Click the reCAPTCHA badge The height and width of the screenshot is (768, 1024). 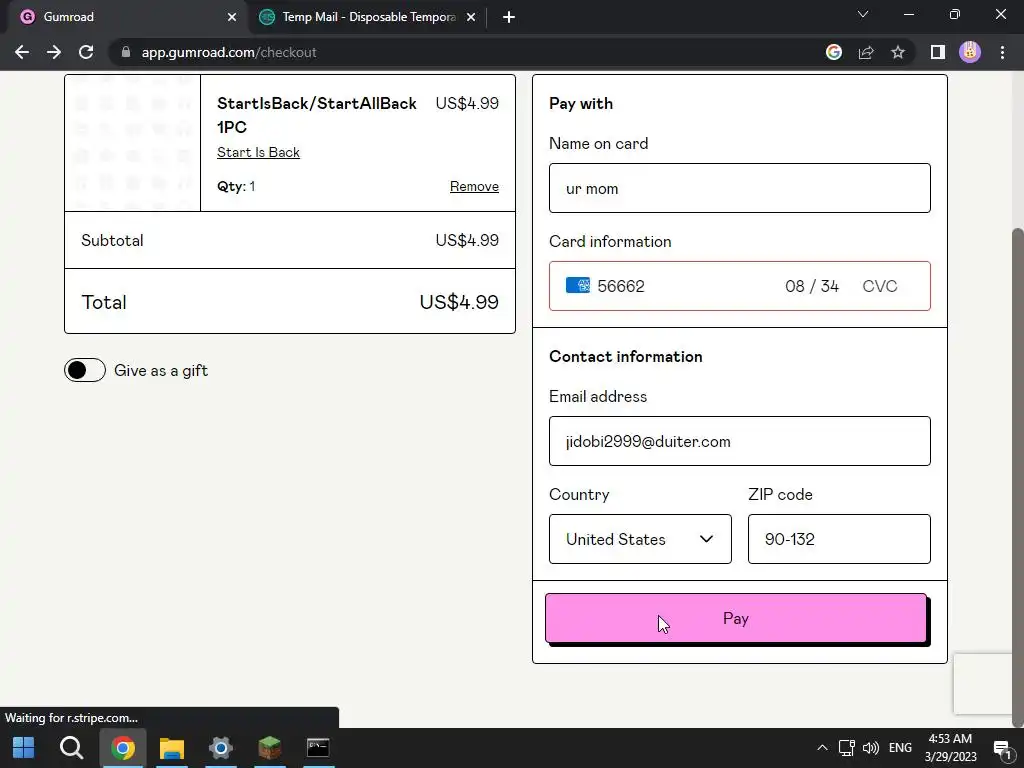click(982, 684)
